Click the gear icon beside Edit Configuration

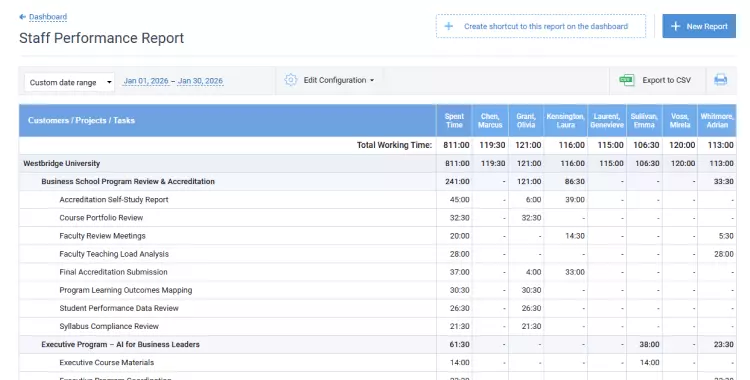pyautogui.click(x=291, y=80)
